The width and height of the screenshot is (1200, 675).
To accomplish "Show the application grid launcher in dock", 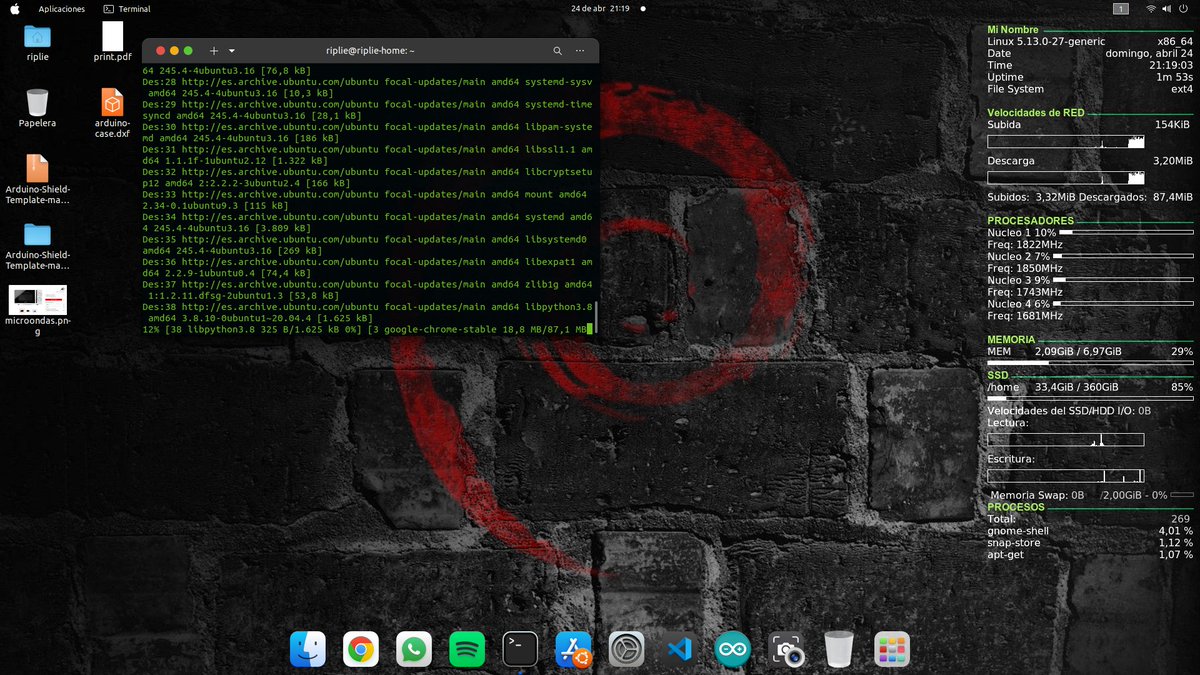I will 892,650.
